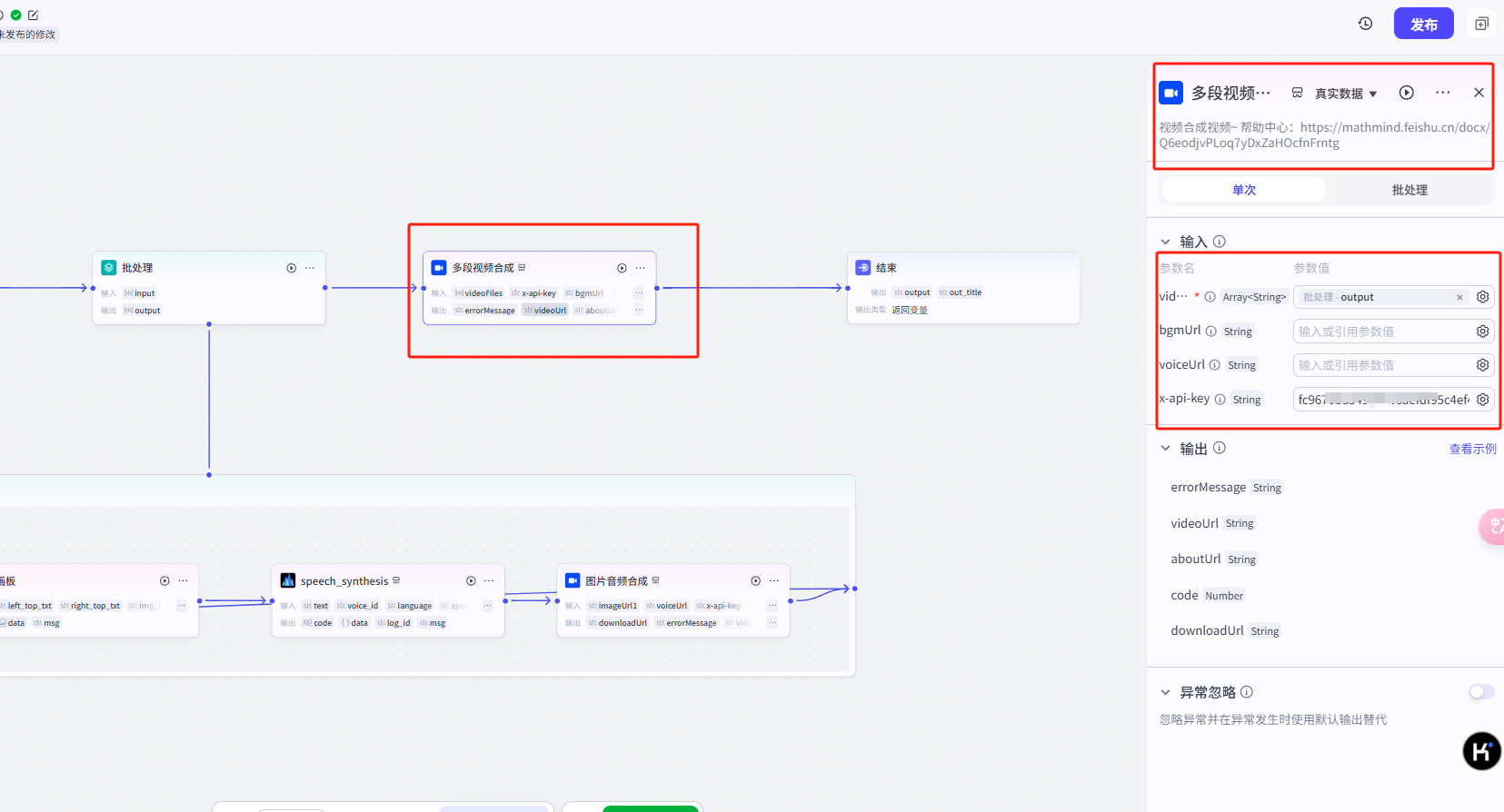Open the 真实数据 dropdown
Image resolution: width=1504 pixels, height=812 pixels.
pos(1346,94)
